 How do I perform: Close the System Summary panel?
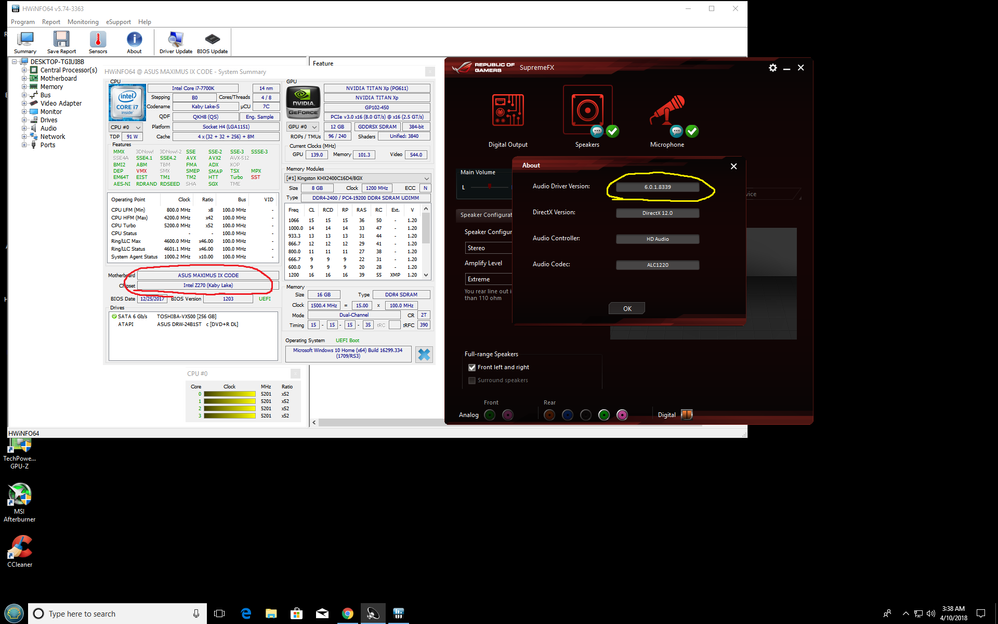pos(430,72)
